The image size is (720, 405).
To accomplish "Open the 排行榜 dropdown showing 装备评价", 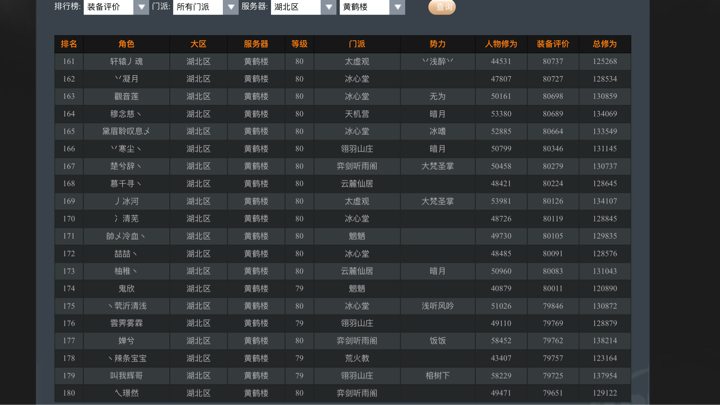I will (116, 7).
